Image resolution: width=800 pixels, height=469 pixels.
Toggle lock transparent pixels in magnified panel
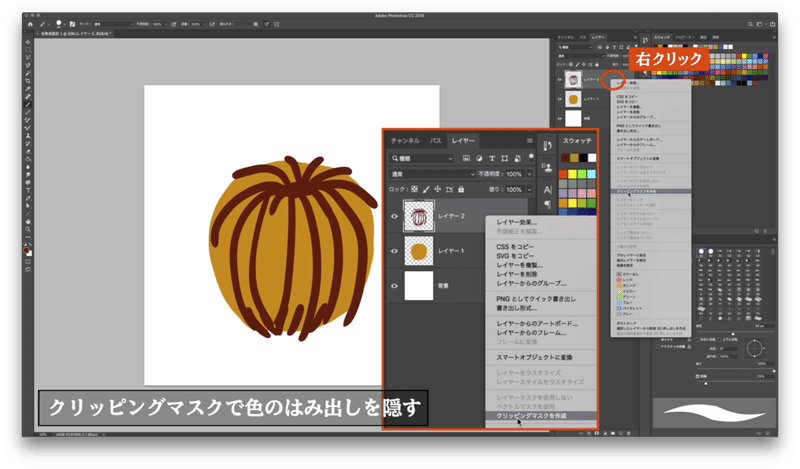(x=414, y=189)
